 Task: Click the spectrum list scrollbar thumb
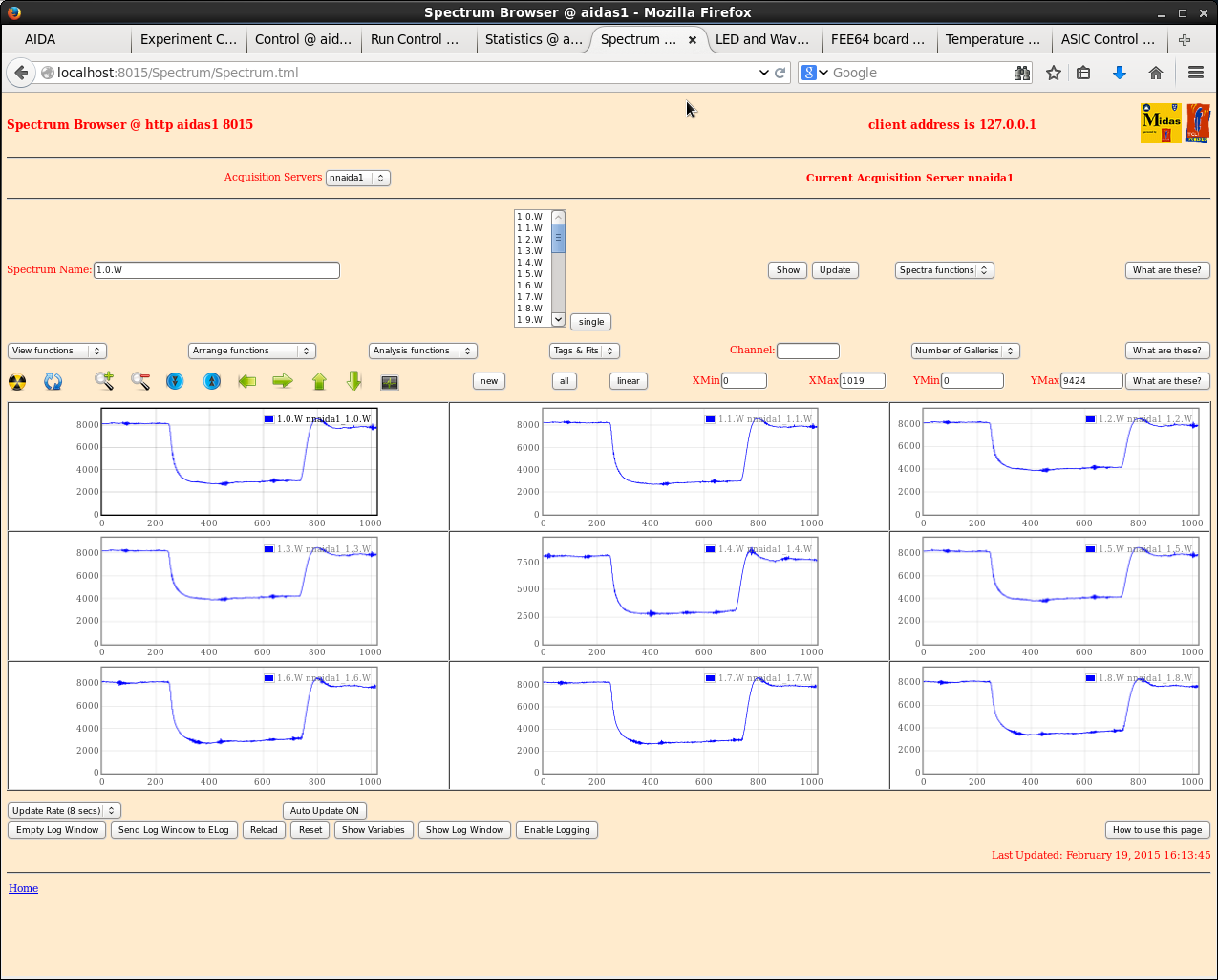(x=559, y=239)
